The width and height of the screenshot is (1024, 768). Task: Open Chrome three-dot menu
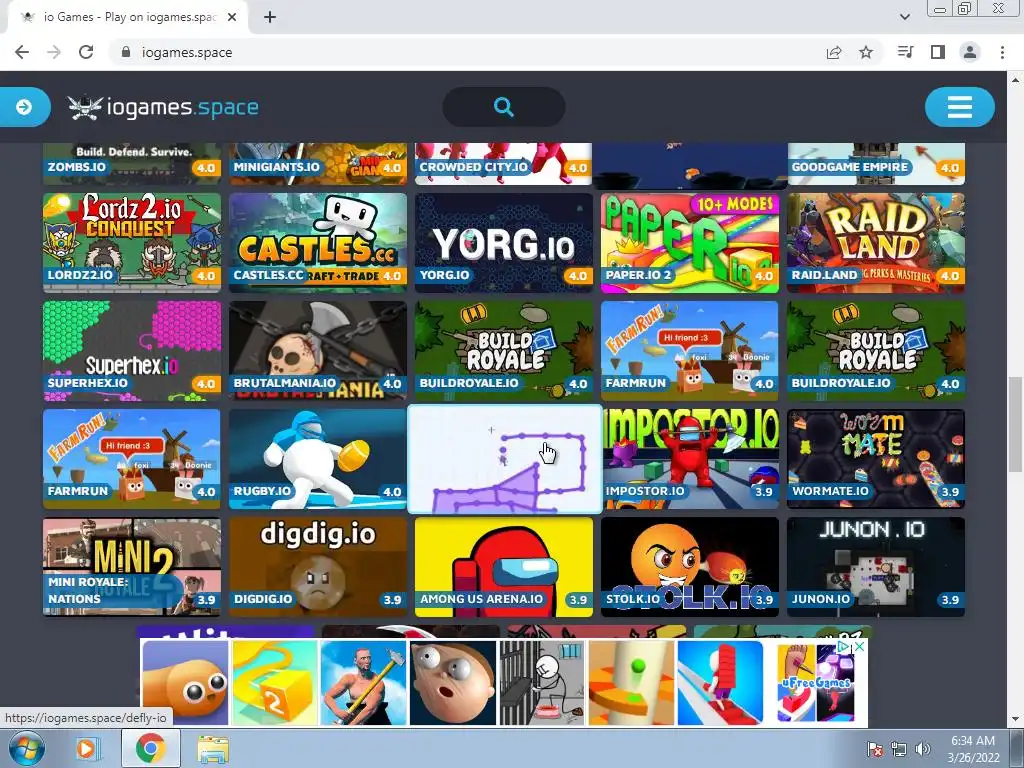point(1002,52)
